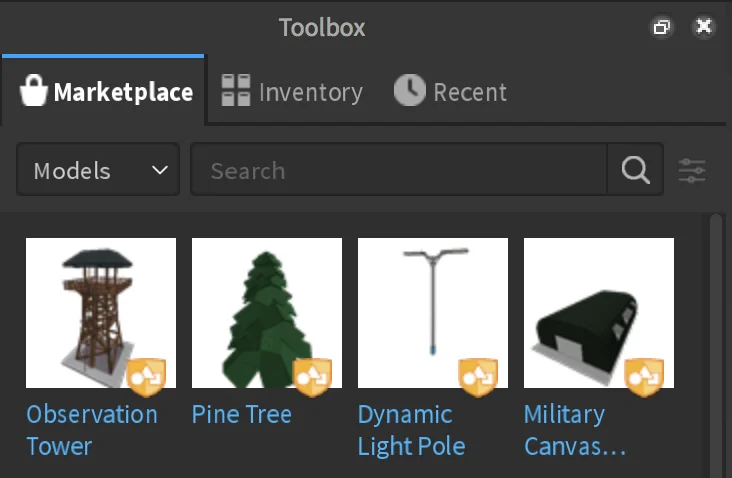Switch to the Inventory tab
Viewport: 732px width, 478px height.
[292, 91]
